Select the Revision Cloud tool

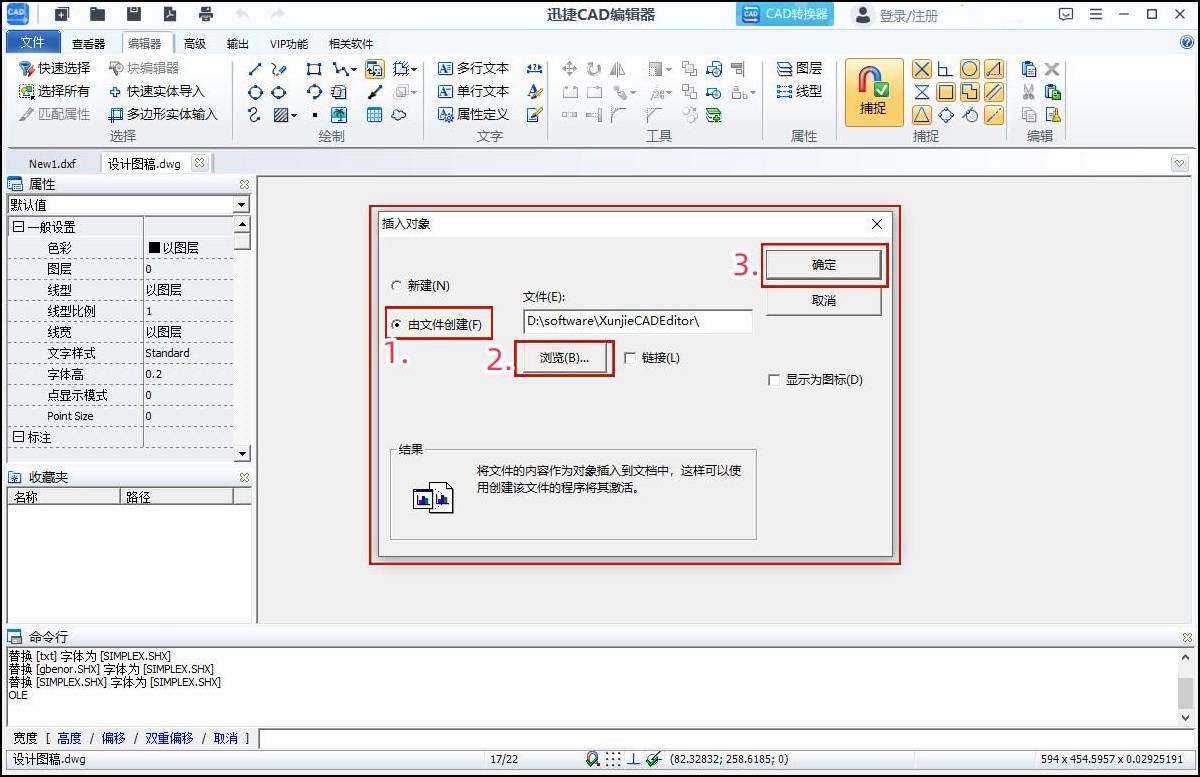397,114
